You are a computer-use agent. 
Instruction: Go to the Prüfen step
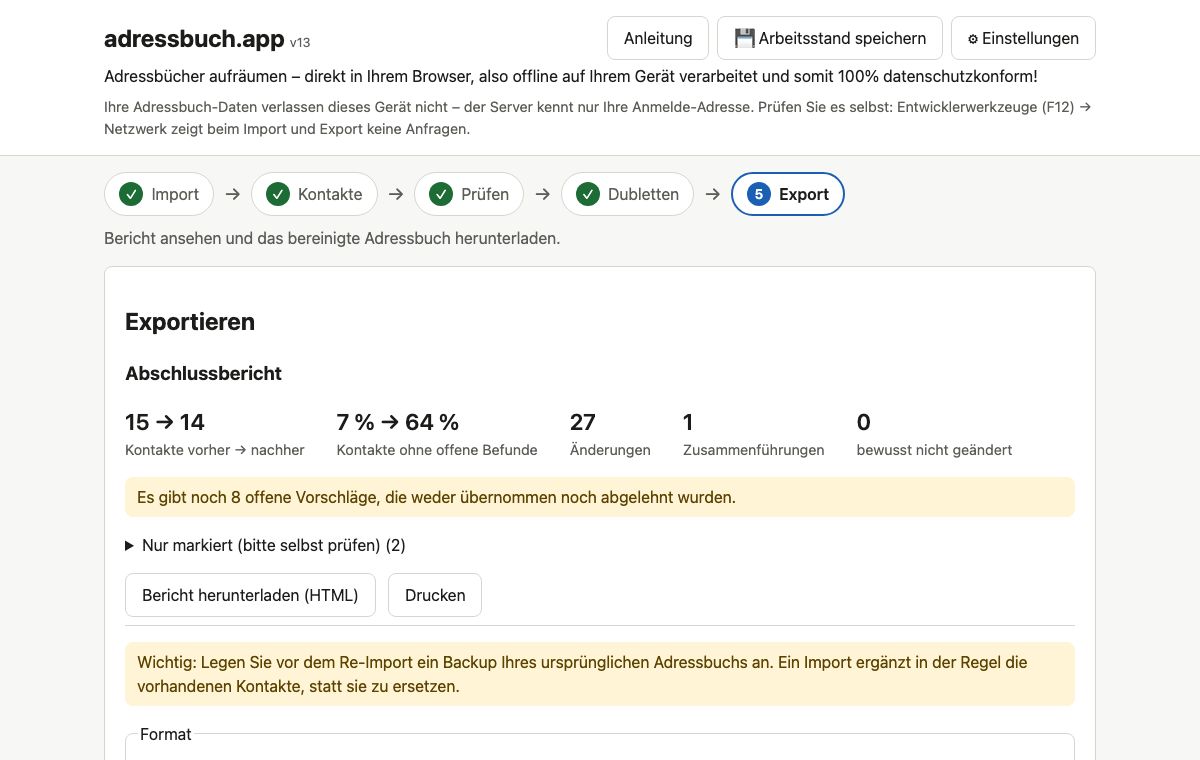[469, 194]
